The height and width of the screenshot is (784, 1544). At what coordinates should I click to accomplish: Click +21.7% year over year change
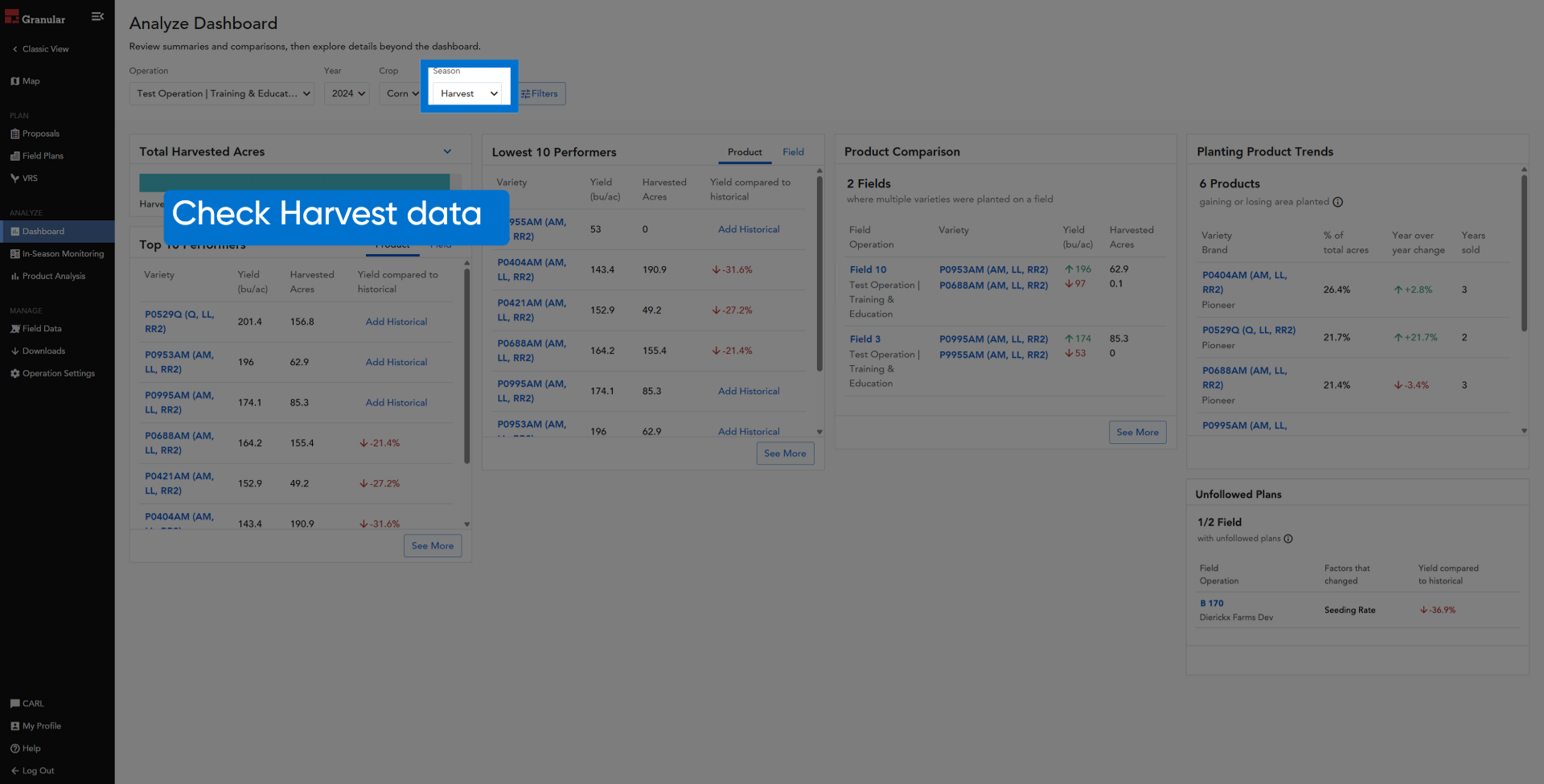[1415, 338]
